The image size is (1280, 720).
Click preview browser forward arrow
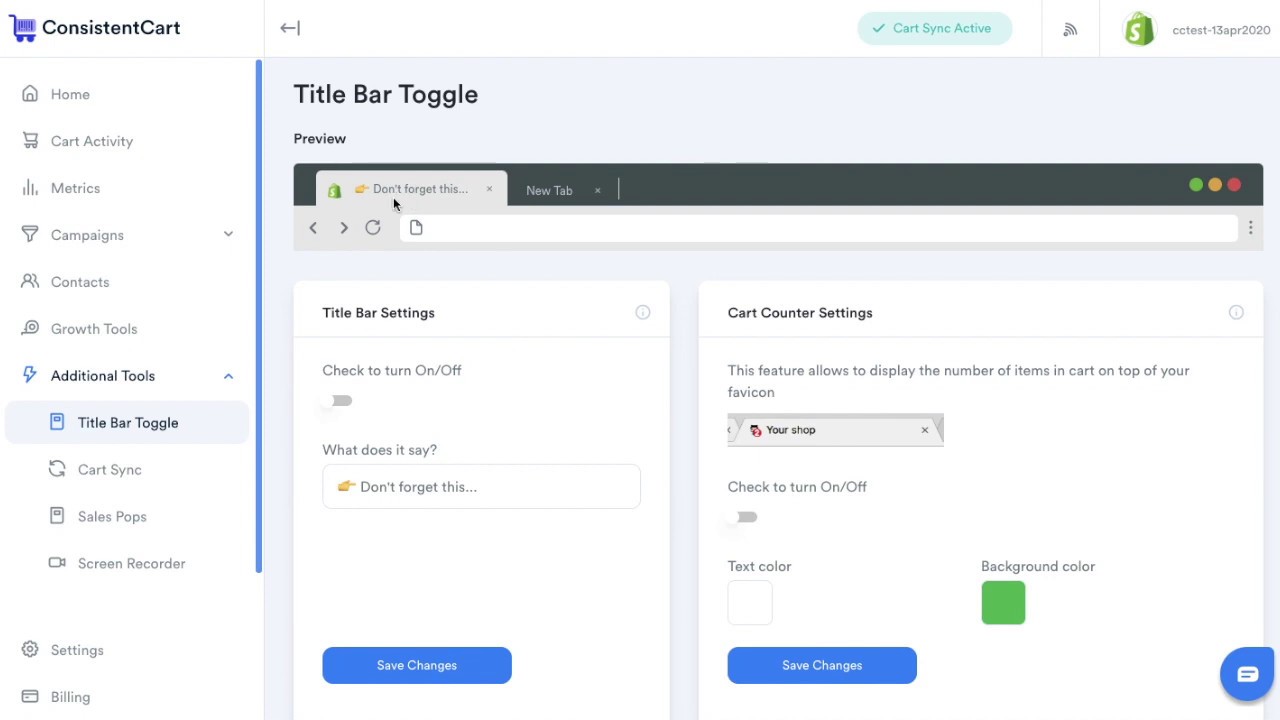pos(343,228)
